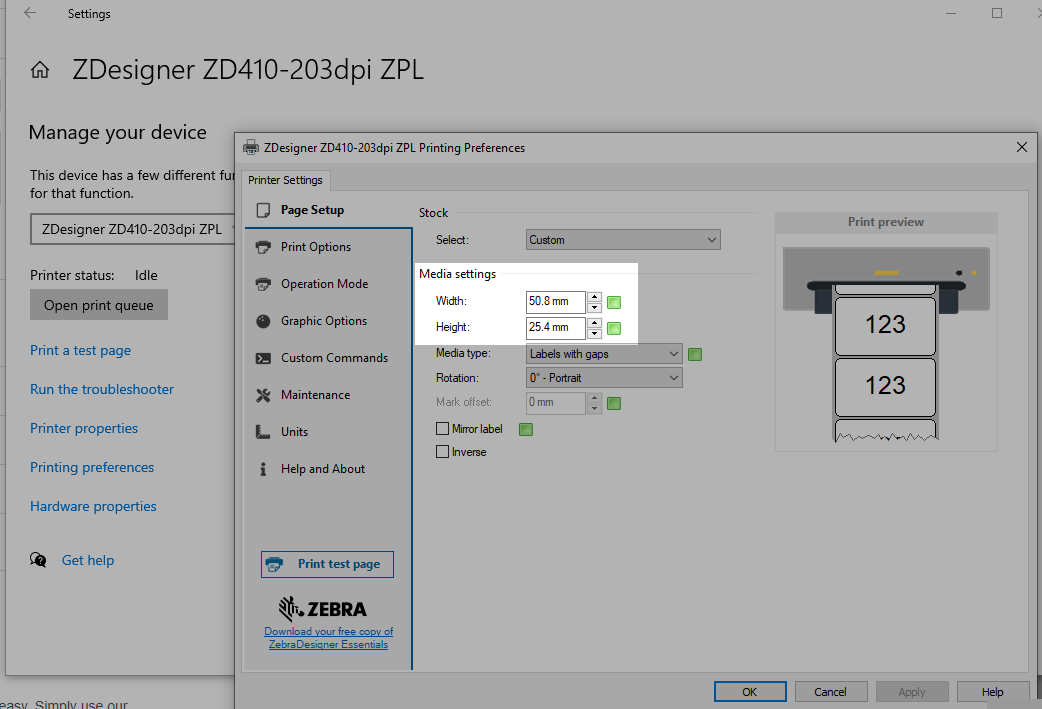Open the Media type dropdown
The height and width of the screenshot is (709, 1042).
point(604,354)
